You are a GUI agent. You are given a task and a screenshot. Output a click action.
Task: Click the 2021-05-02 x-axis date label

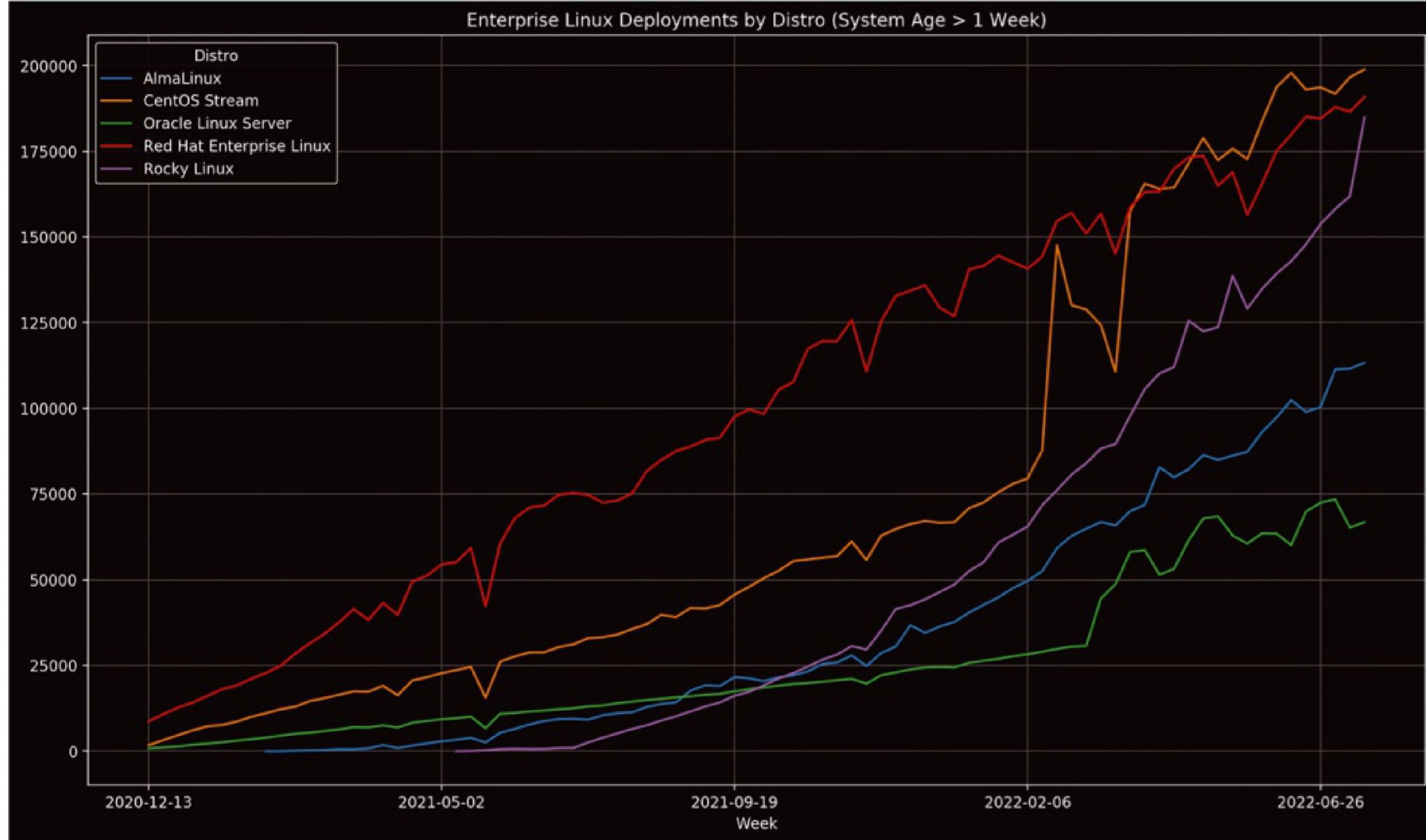tap(441, 803)
